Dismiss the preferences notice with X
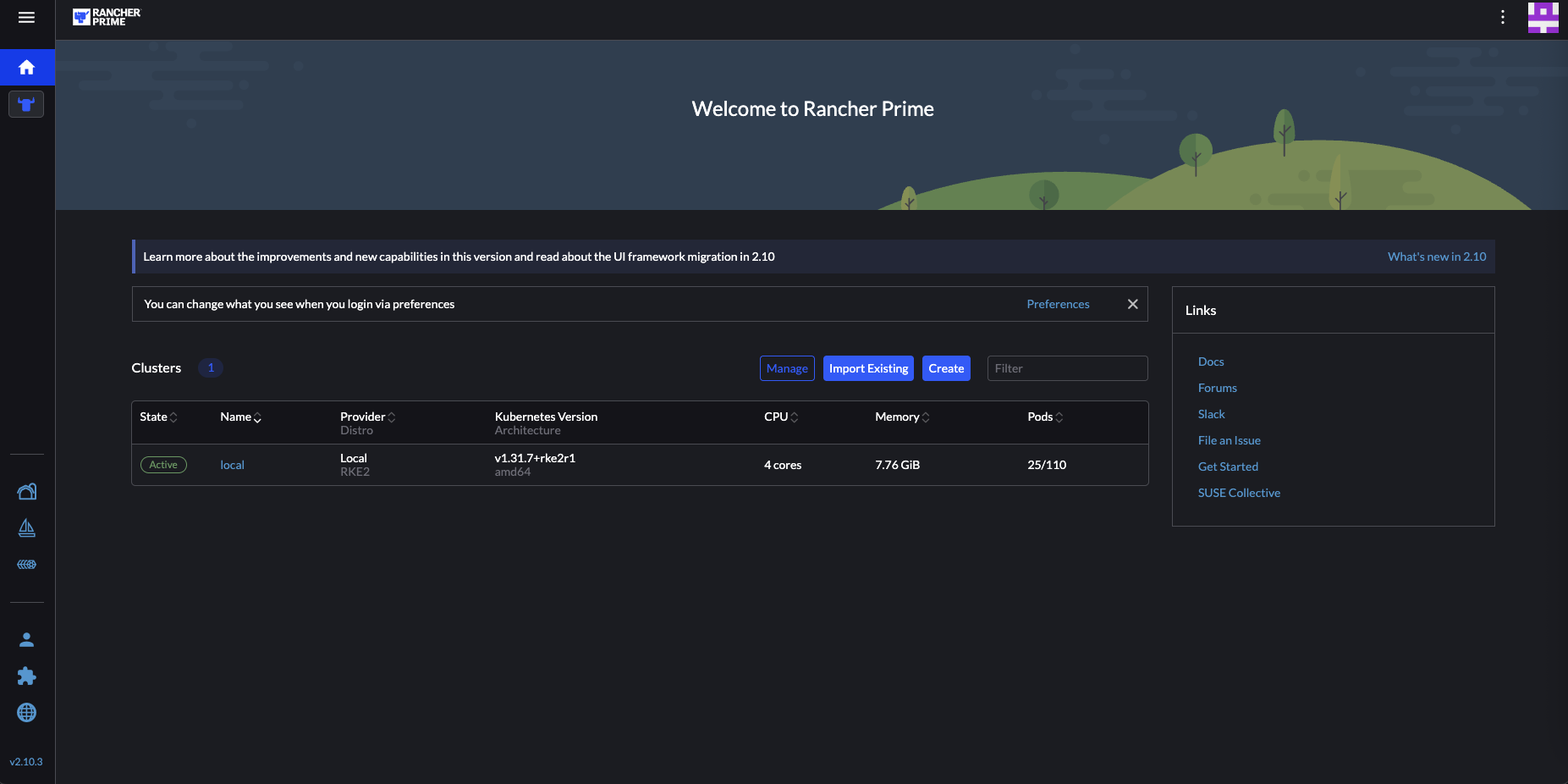This screenshot has height=784, width=1568. pos(1132,304)
